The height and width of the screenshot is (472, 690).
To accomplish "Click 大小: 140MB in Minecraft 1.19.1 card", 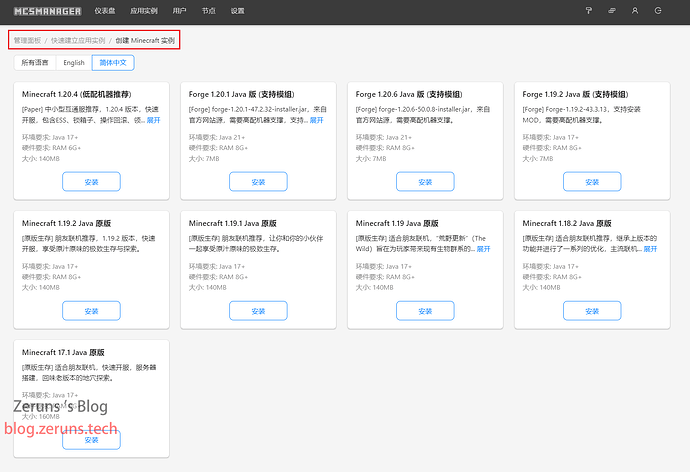I will (x=208, y=287).
